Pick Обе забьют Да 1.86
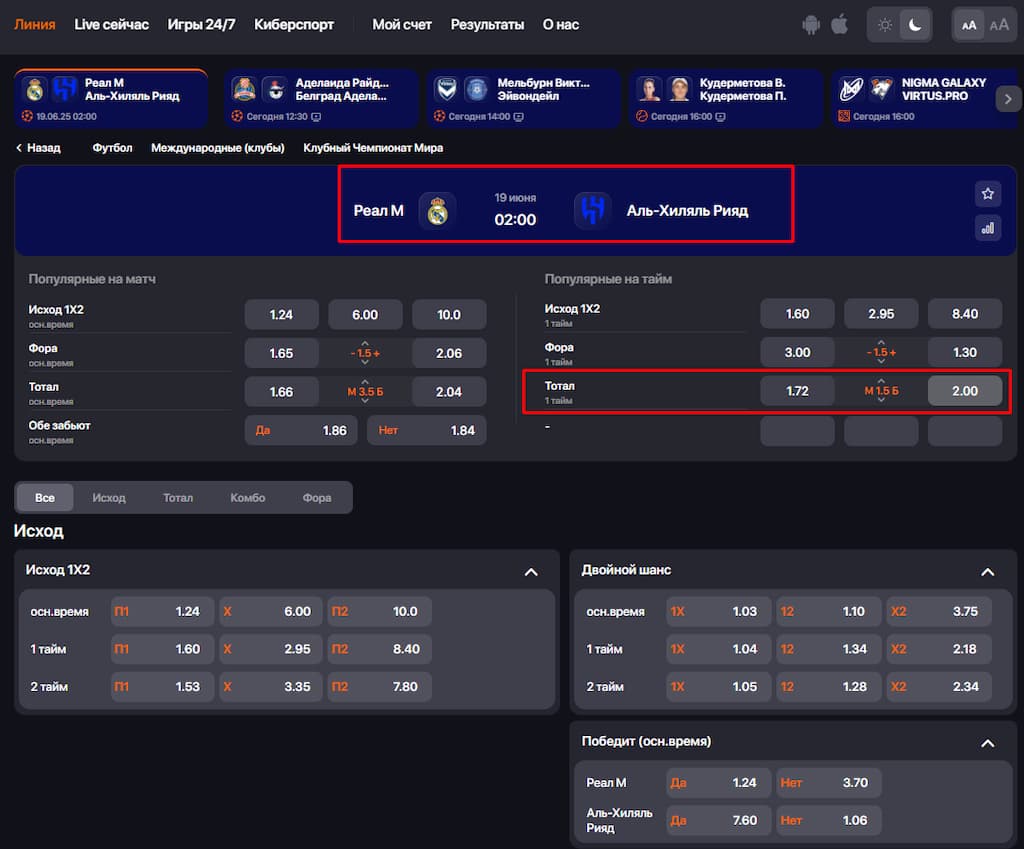This screenshot has height=849, width=1024. (301, 430)
